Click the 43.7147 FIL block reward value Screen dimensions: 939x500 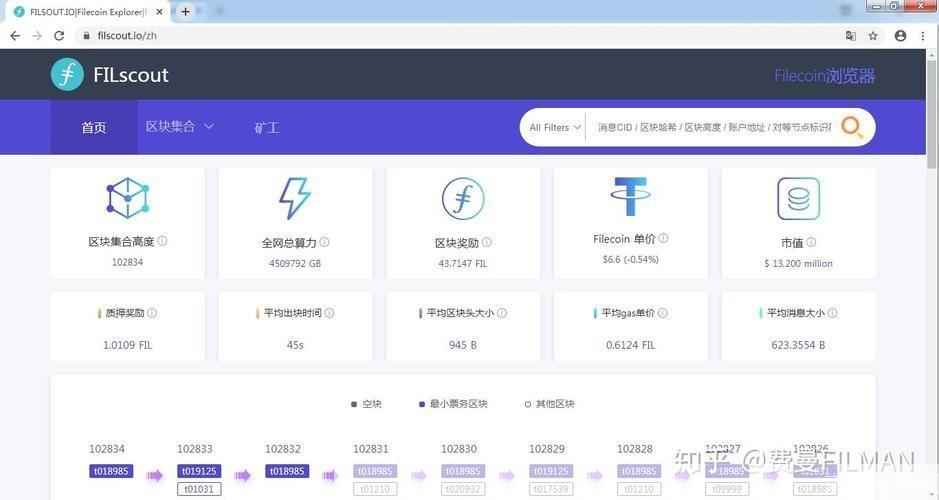tap(463, 263)
